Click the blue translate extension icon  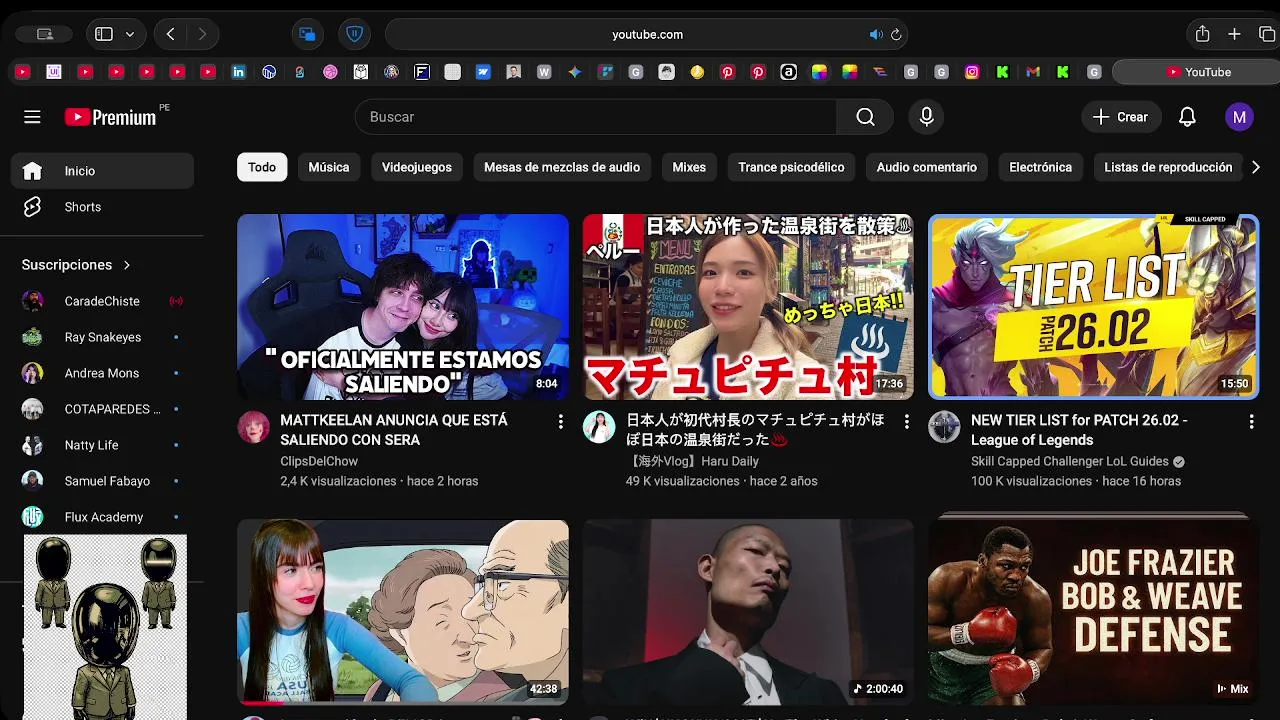pos(307,34)
